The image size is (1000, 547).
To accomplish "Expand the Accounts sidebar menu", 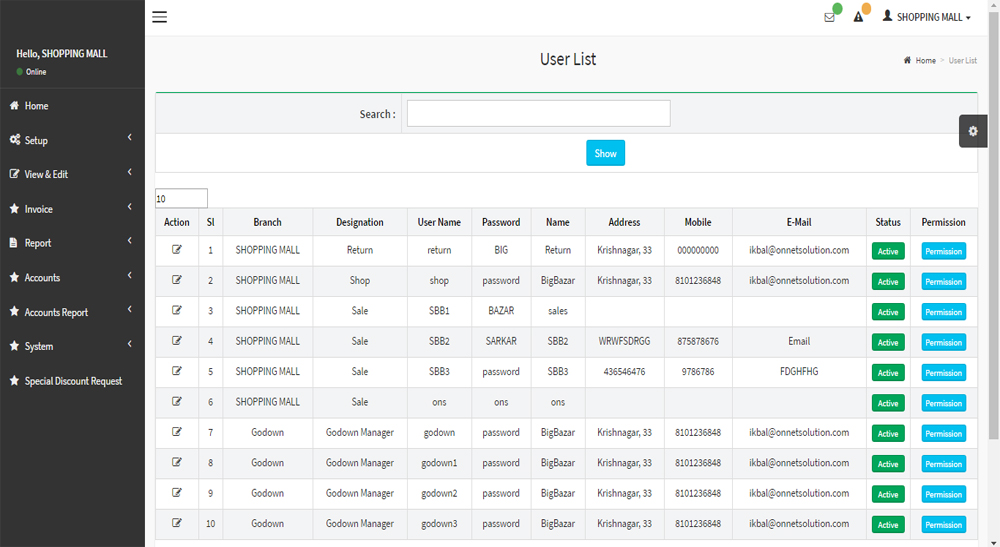I will point(72,277).
